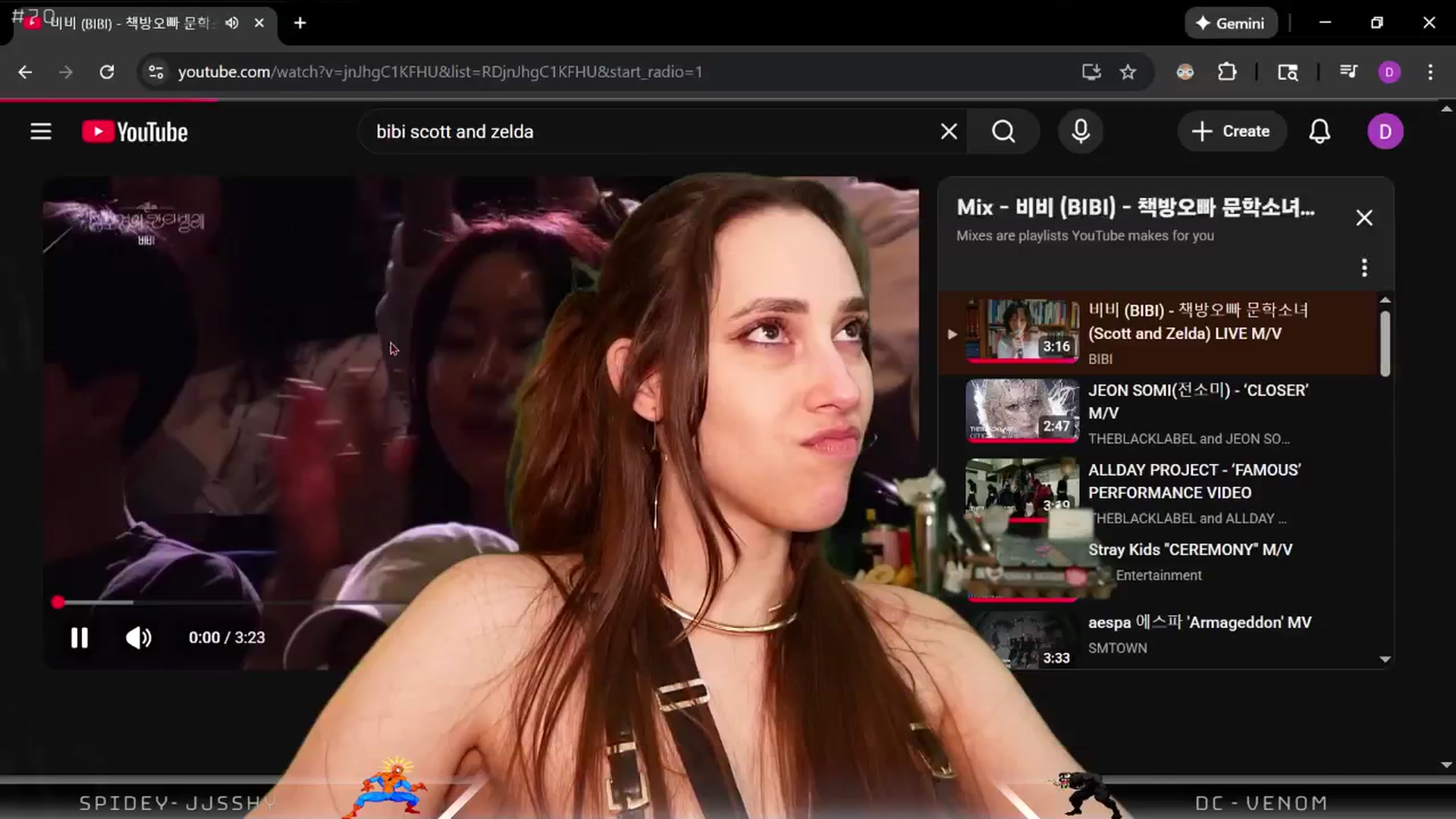Click the Create button
Screen dimensions: 1456x819
1231,131
